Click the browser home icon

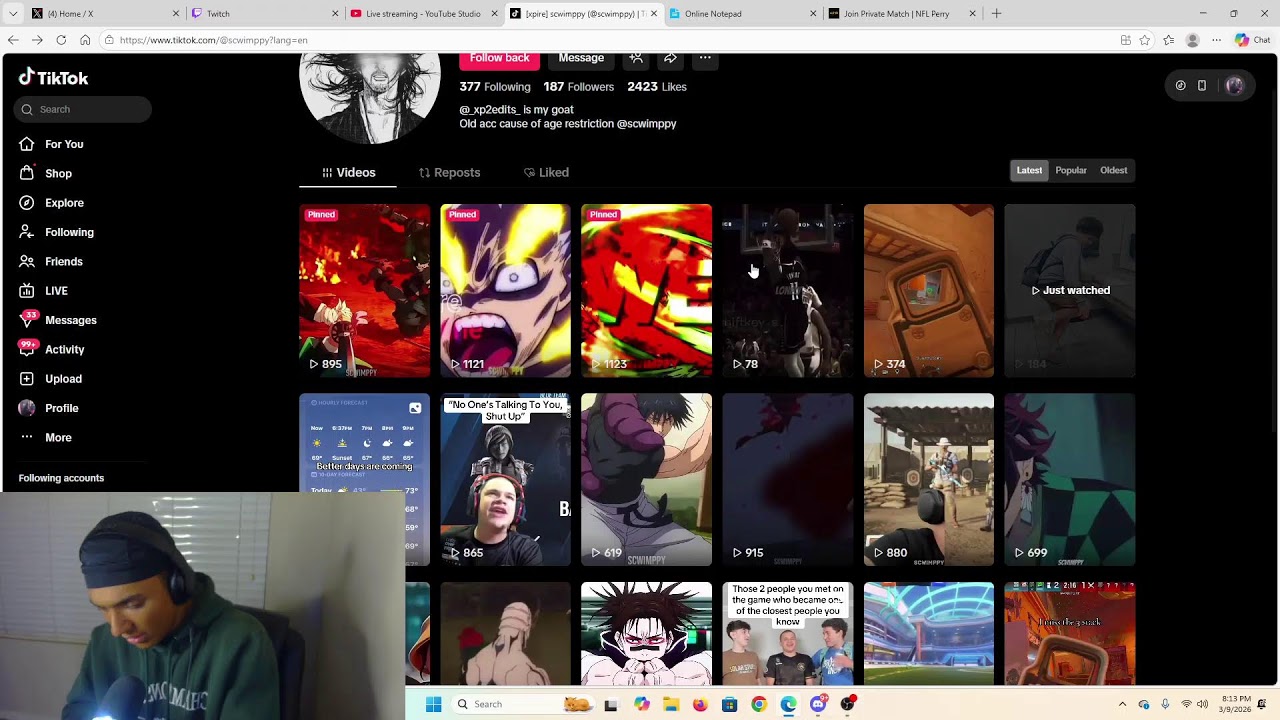pyautogui.click(x=85, y=40)
